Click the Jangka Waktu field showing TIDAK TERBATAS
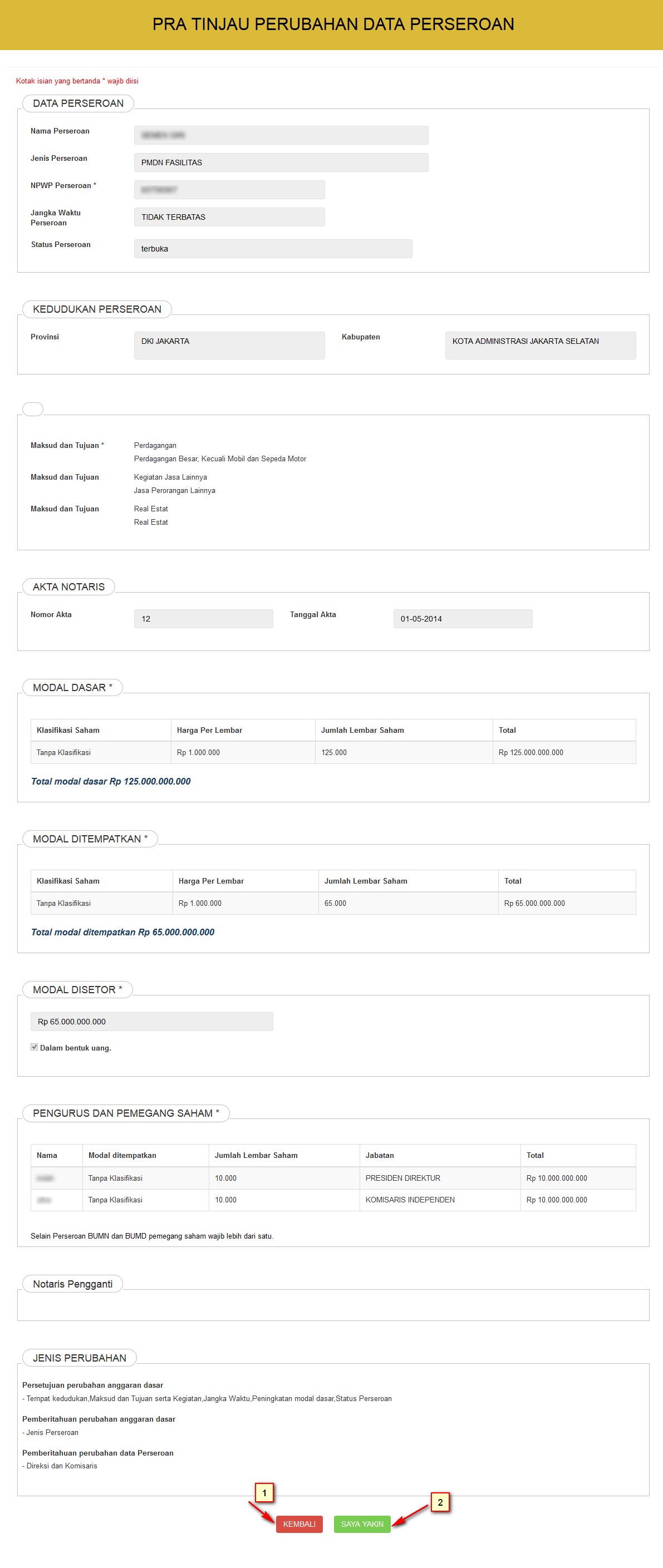Viewport: 663px width, 1568px height. pyautogui.click(x=229, y=218)
